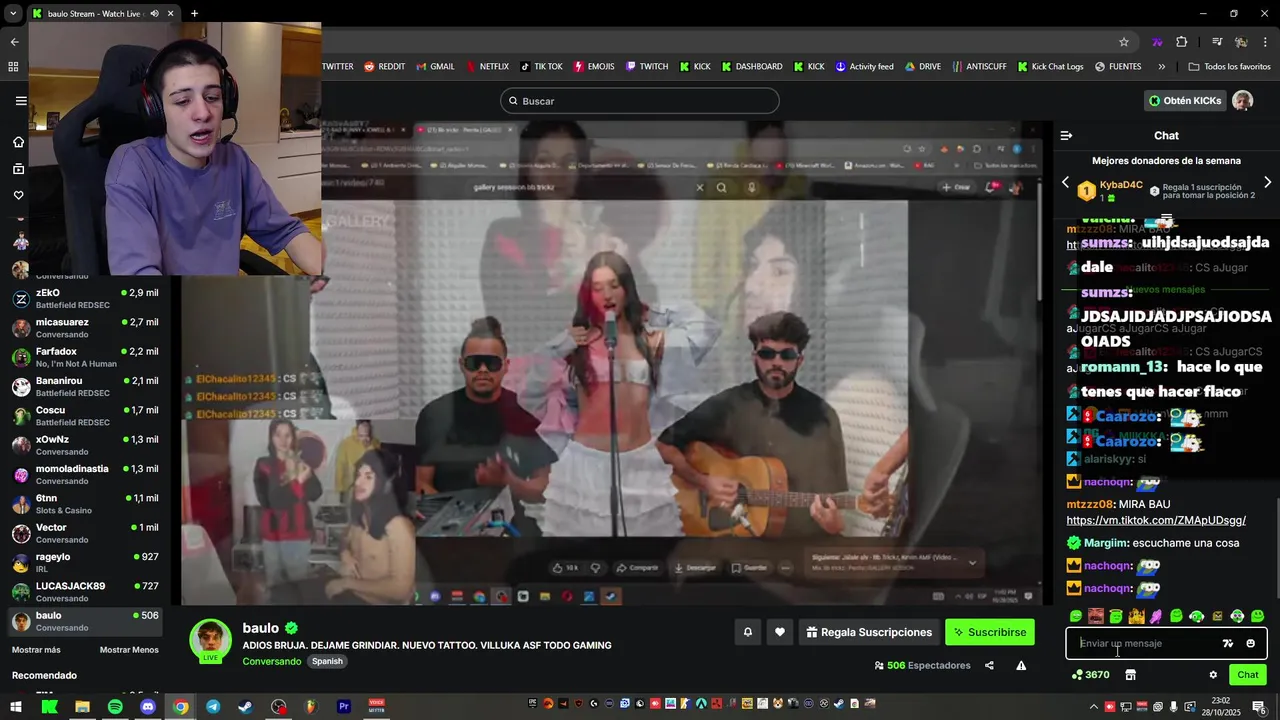Open Premiere Pro from the taskbar
The width and height of the screenshot is (1280, 720).
[x=343, y=707]
